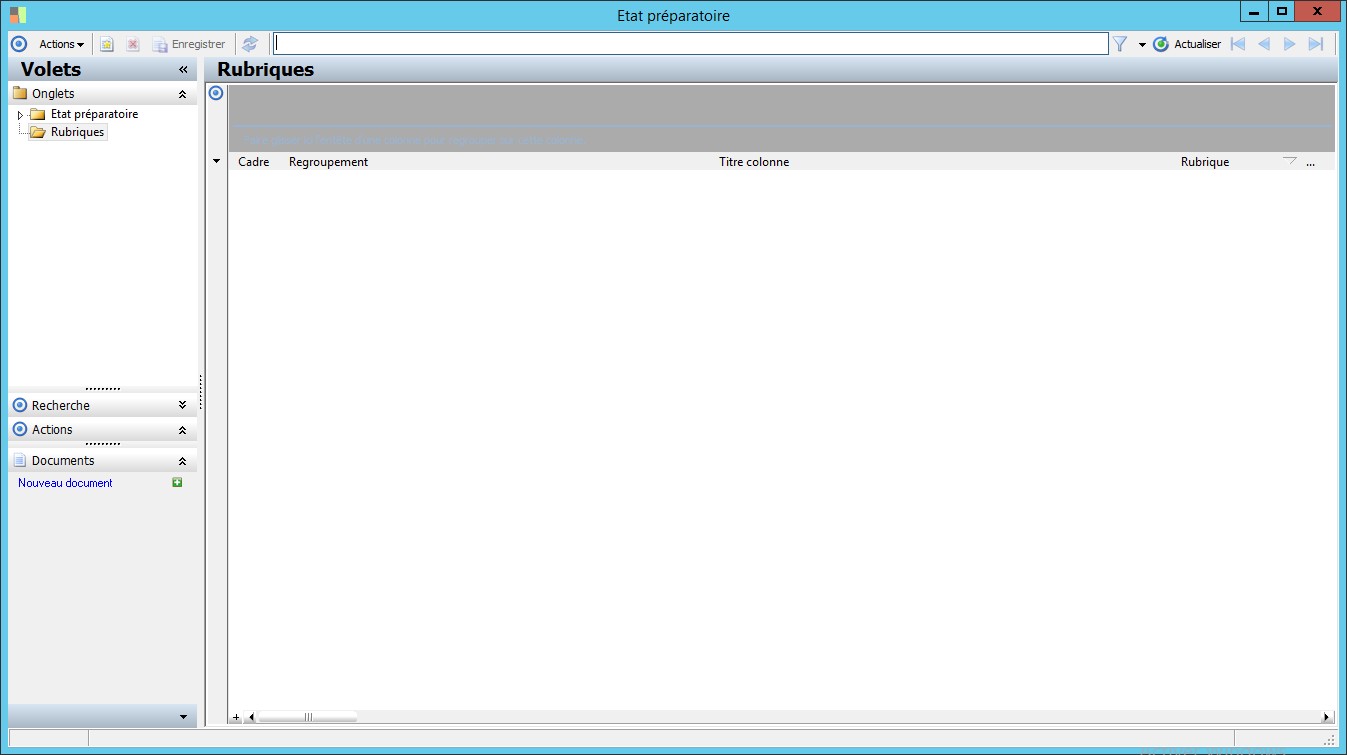Viewport: 1347px width, 755px height.
Task: Go to next record arrow
Action: 1290,44
